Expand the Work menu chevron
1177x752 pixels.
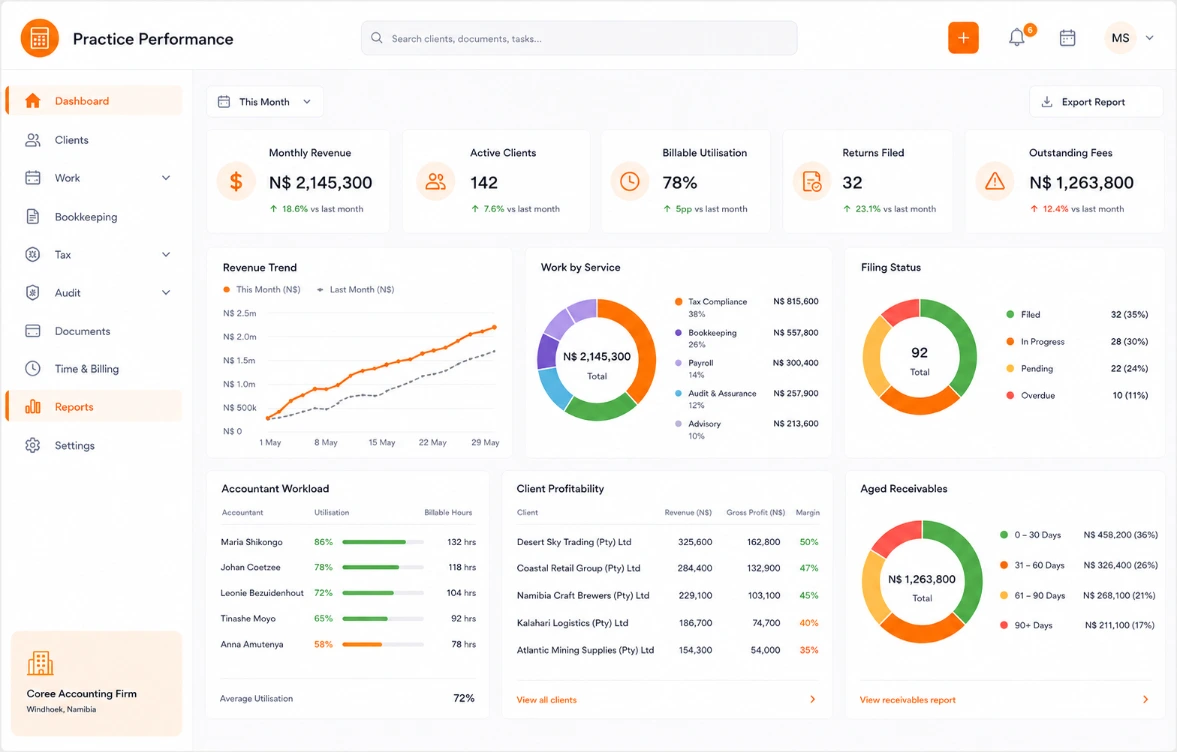point(166,178)
